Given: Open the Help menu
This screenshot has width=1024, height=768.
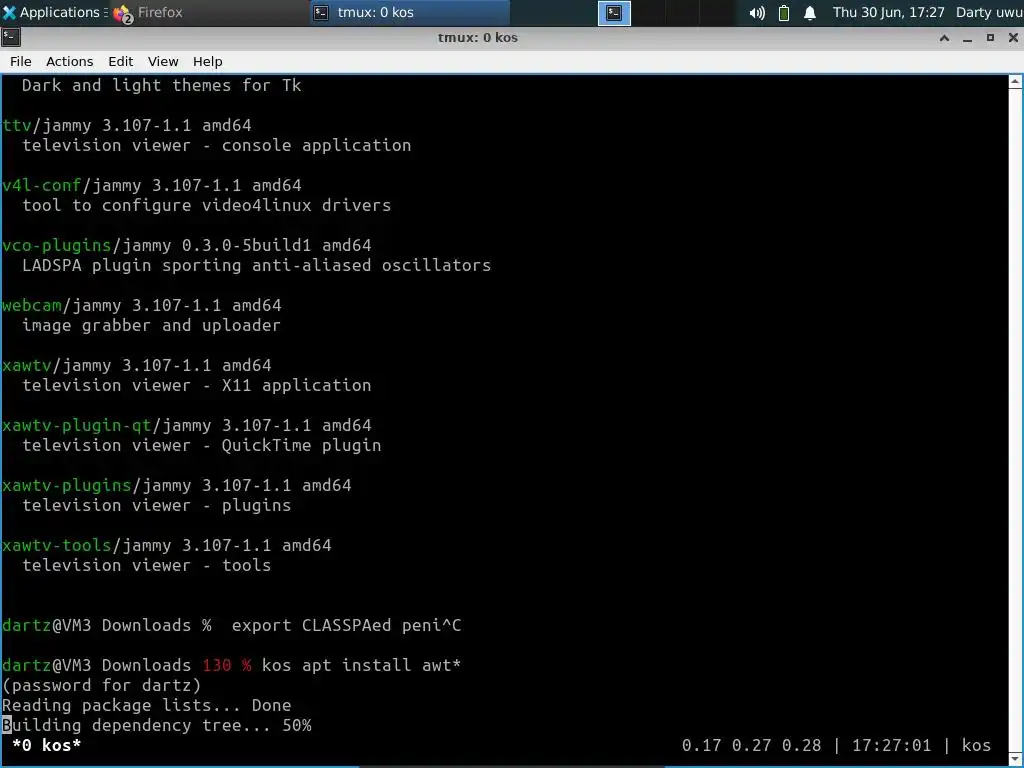Looking at the screenshot, I should tap(208, 61).
